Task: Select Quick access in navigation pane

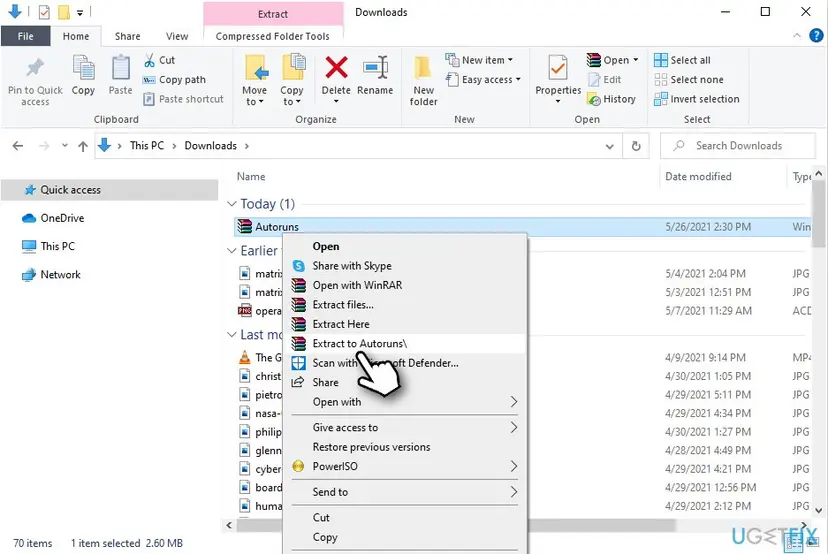Action: [109, 190]
